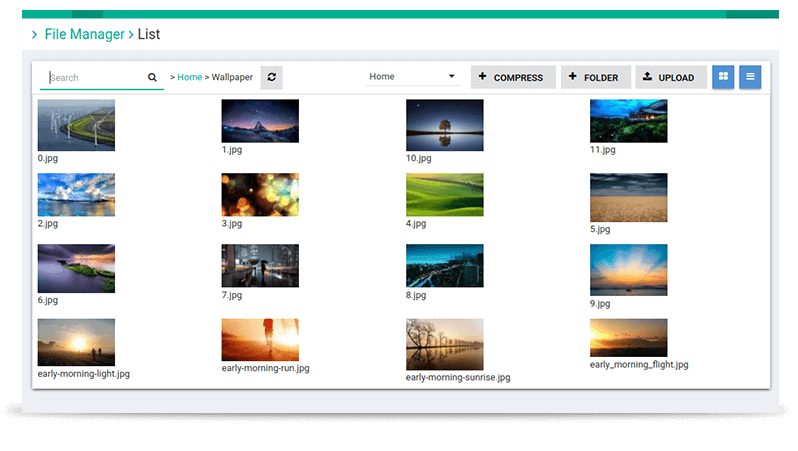This screenshot has height=451, width=798.
Task: Go to Home in folder path
Action: point(190,77)
